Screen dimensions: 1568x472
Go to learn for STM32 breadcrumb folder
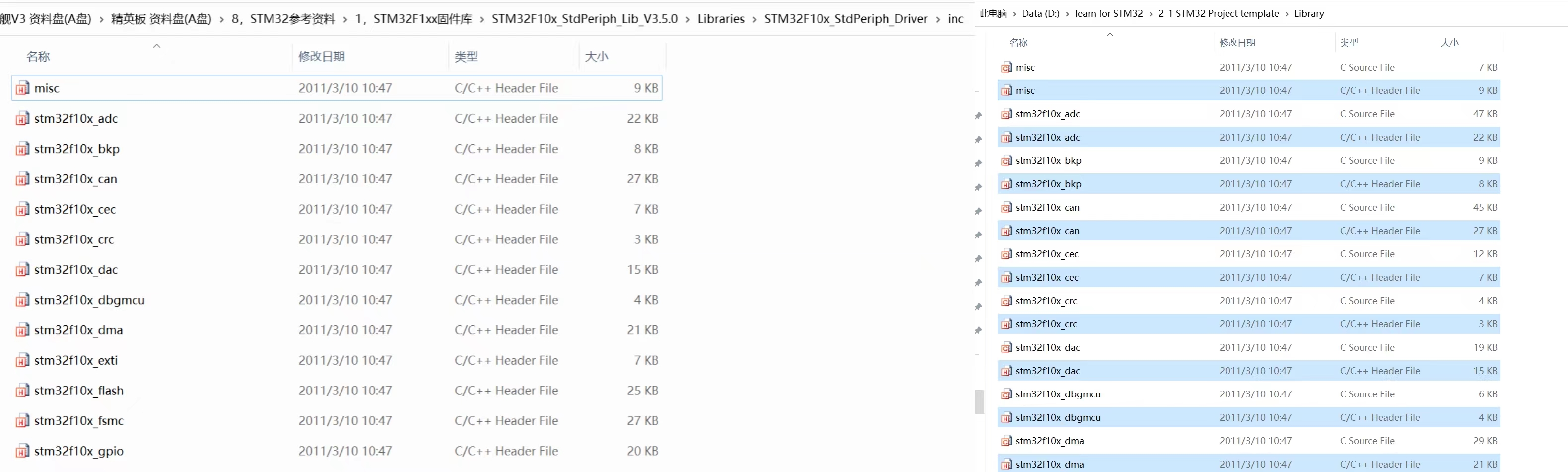point(1109,14)
